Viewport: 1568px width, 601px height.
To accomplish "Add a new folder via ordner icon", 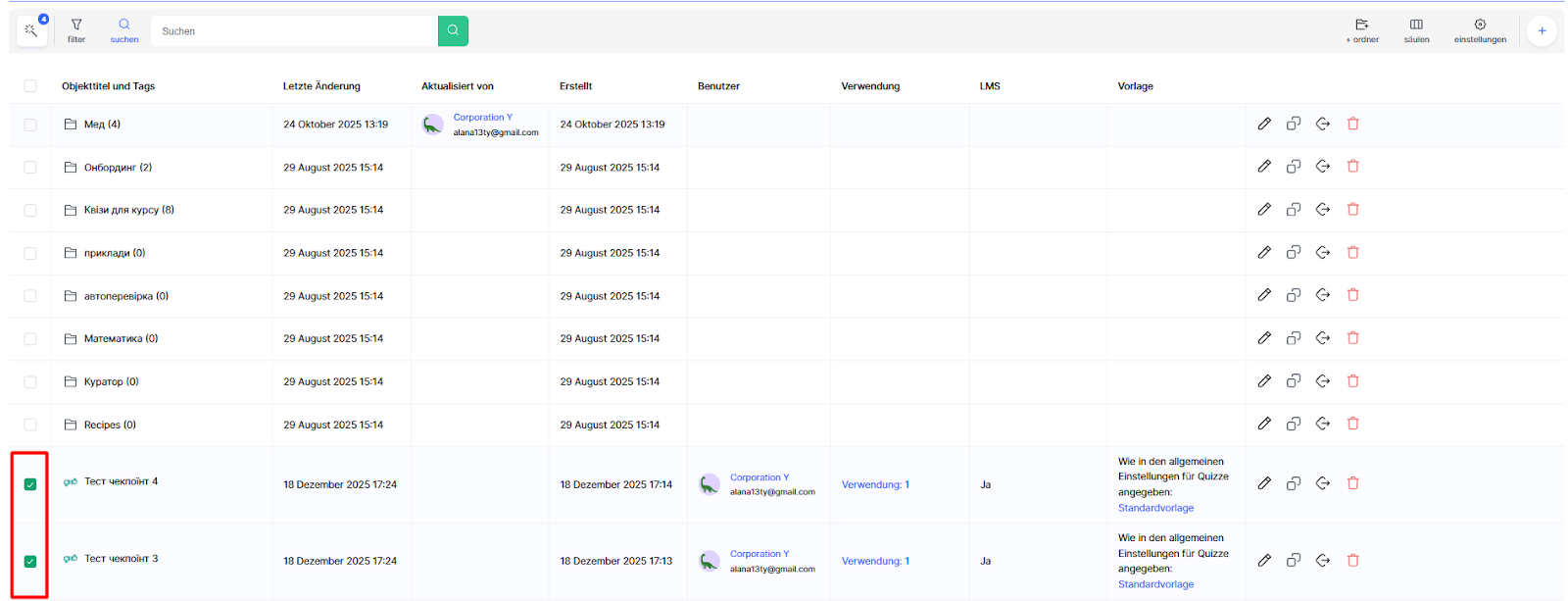I will point(1362,30).
